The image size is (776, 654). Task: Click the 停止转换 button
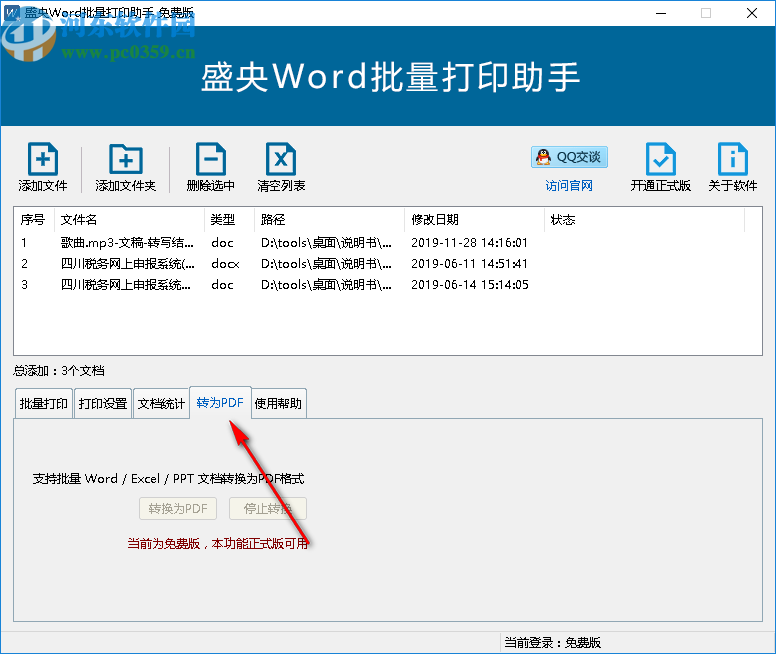(268, 508)
